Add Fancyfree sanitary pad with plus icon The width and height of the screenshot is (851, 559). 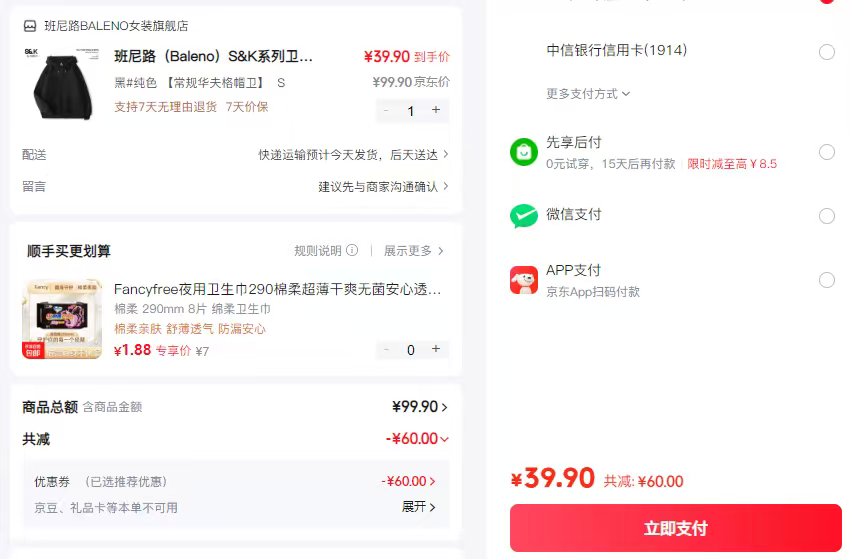(436, 349)
